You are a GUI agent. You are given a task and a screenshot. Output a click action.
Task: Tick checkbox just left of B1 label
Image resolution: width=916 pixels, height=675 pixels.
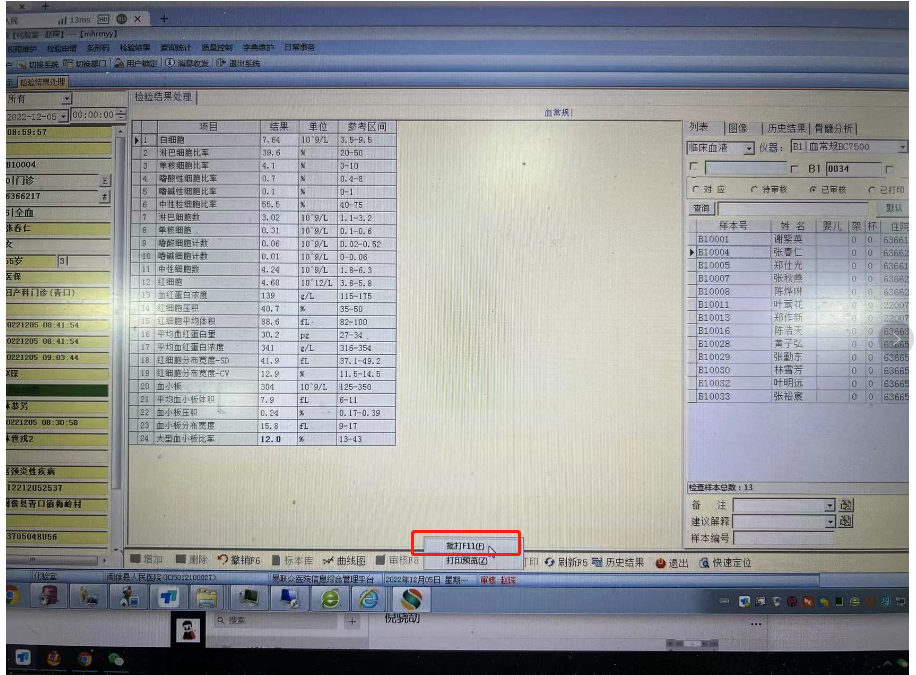coord(794,168)
